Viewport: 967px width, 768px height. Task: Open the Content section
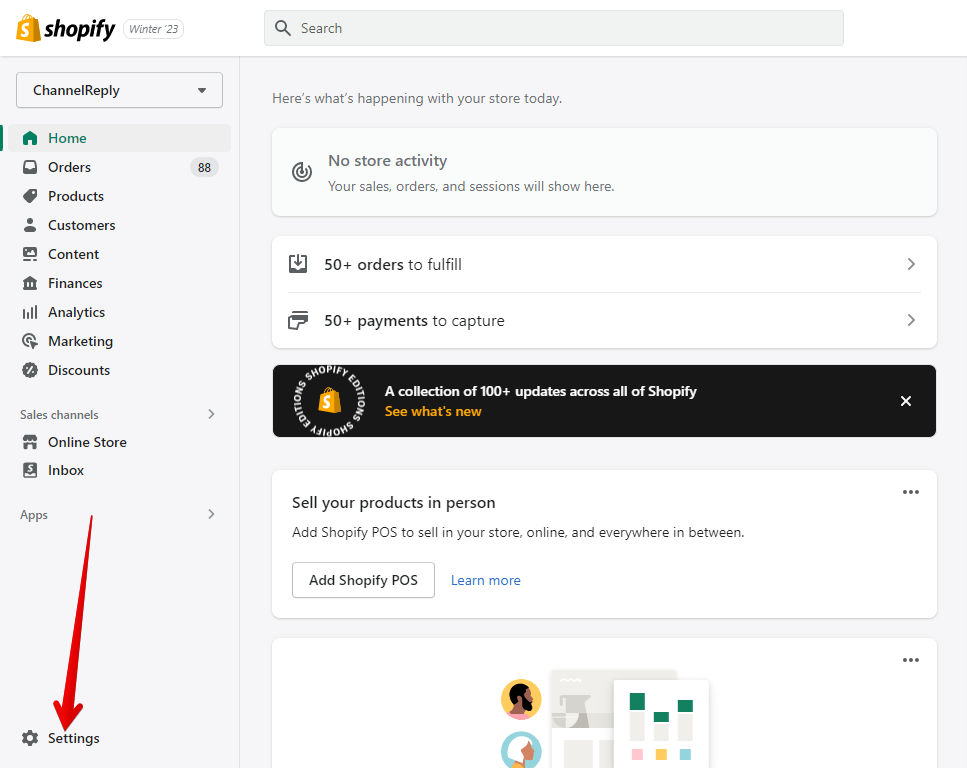coord(73,254)
